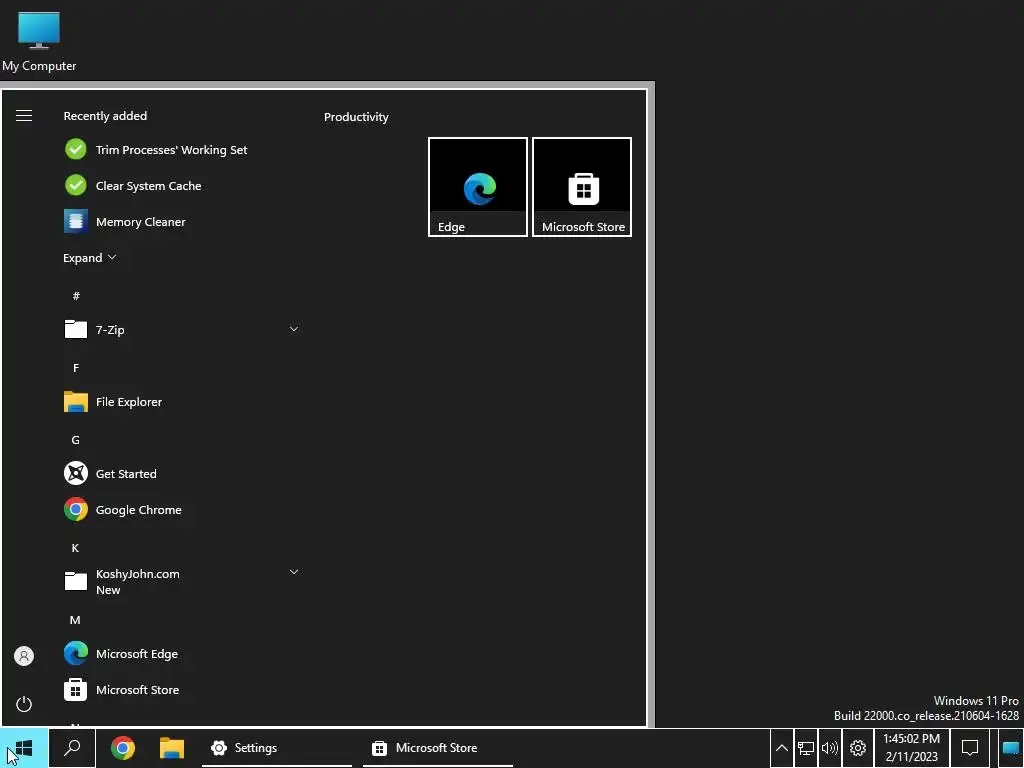Click the monitor icon at the taskbar's end
This screenshot has width=1024, height=768.
pos(1011,748)
